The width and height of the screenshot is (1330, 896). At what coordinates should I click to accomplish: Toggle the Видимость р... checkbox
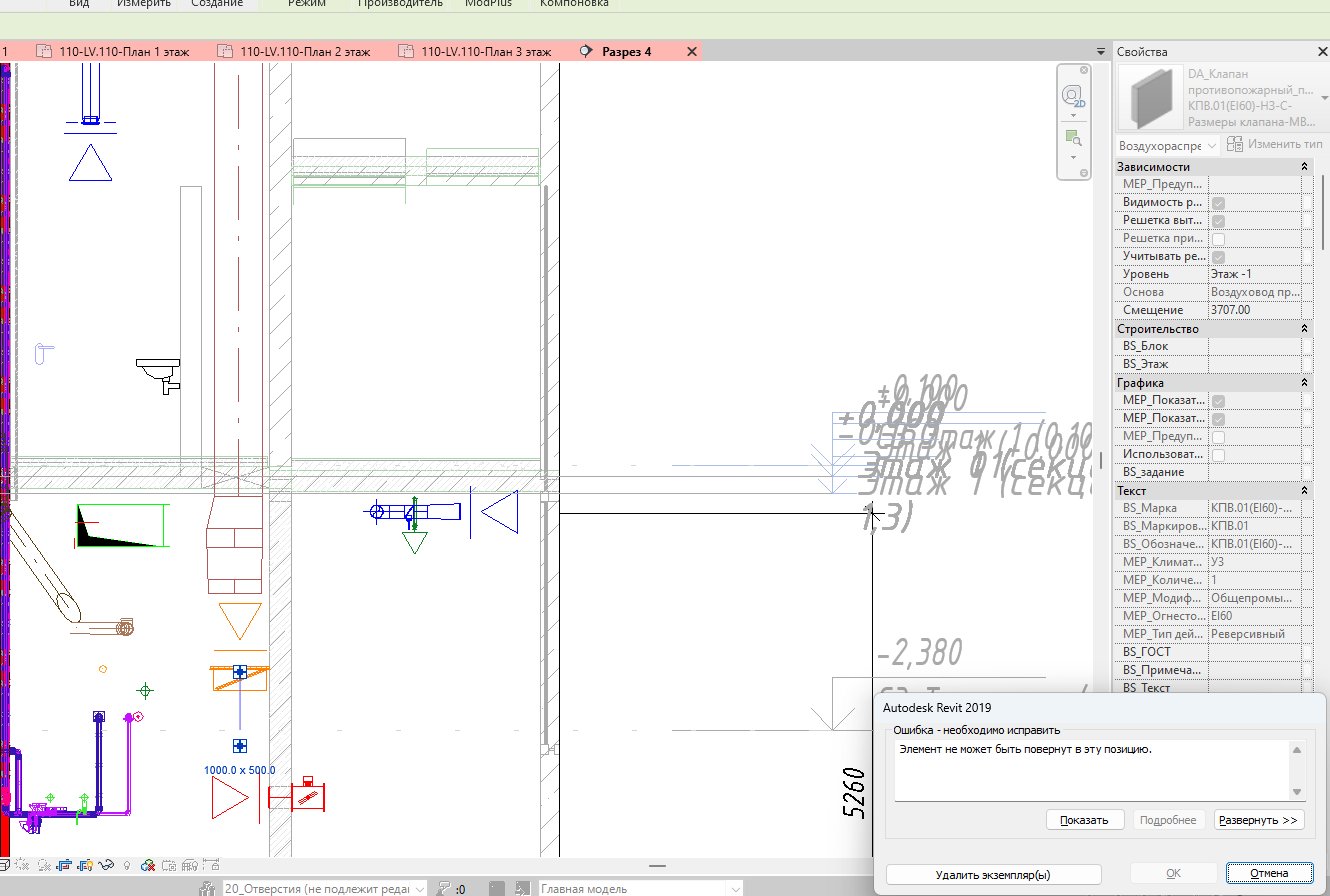pos(1218,203)
